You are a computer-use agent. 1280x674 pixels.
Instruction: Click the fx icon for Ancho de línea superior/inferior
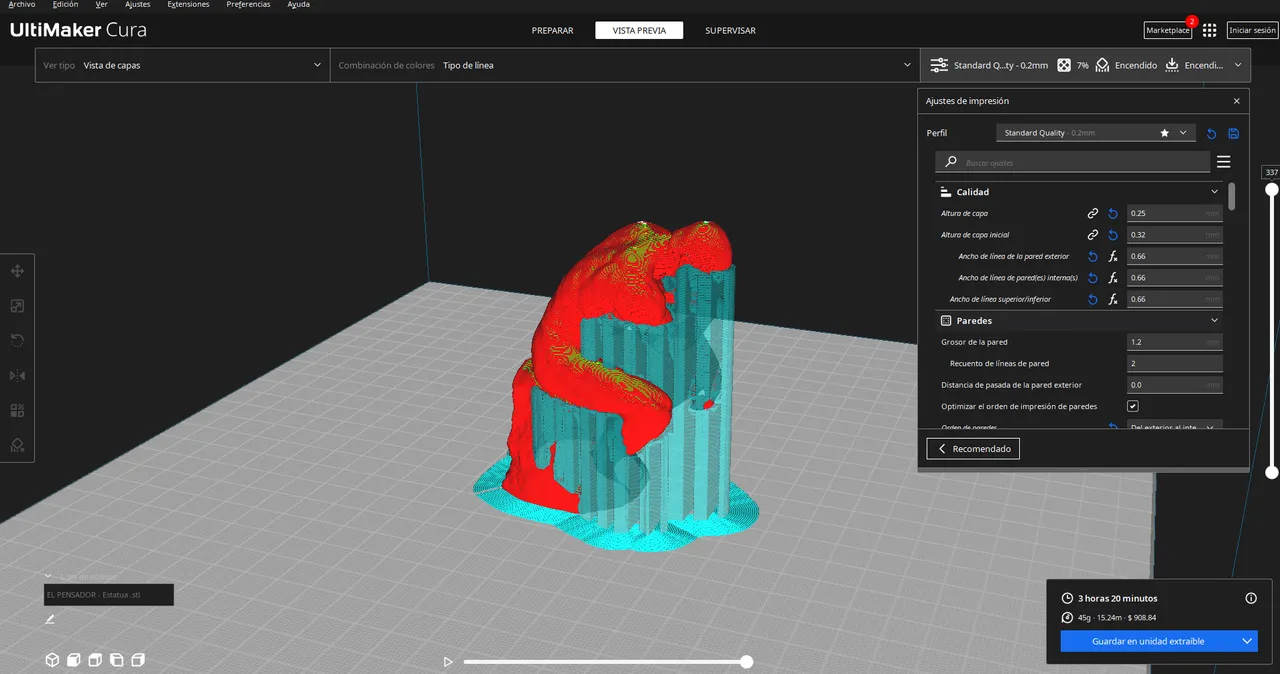pyautogui.click(x=1113, y=299)
